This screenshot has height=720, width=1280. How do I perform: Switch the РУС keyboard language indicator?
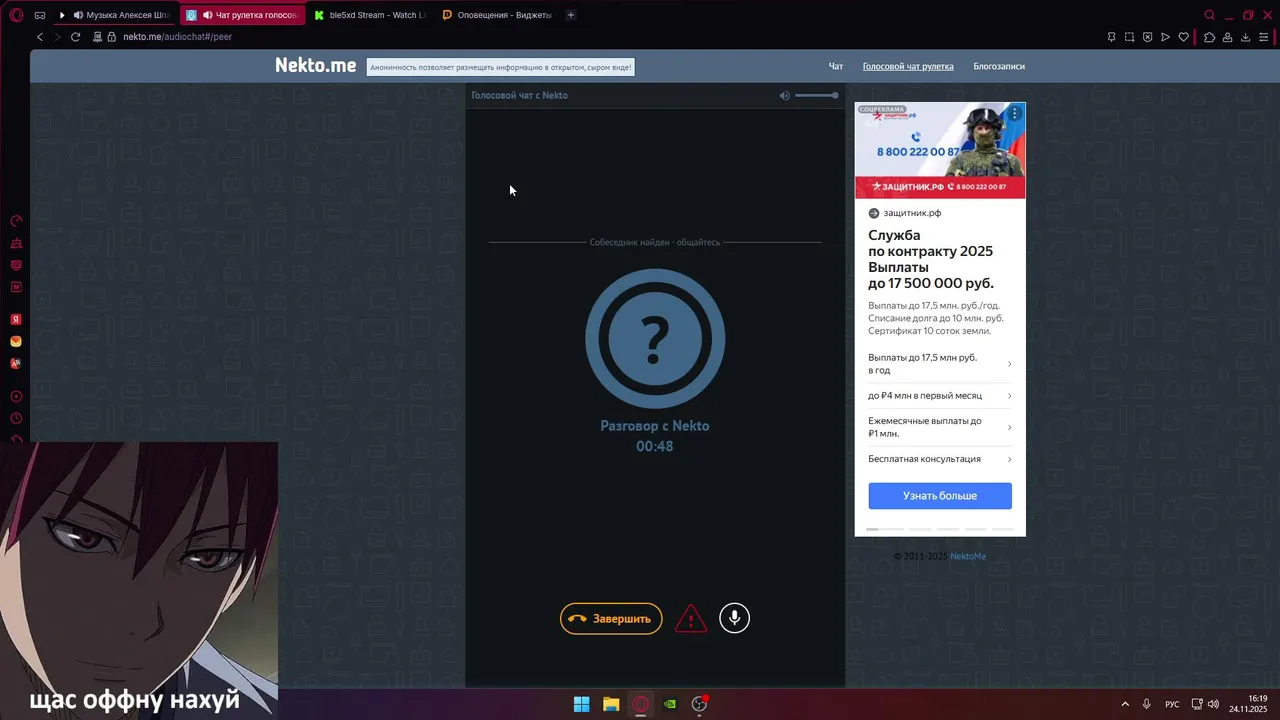click(1172, 704)
